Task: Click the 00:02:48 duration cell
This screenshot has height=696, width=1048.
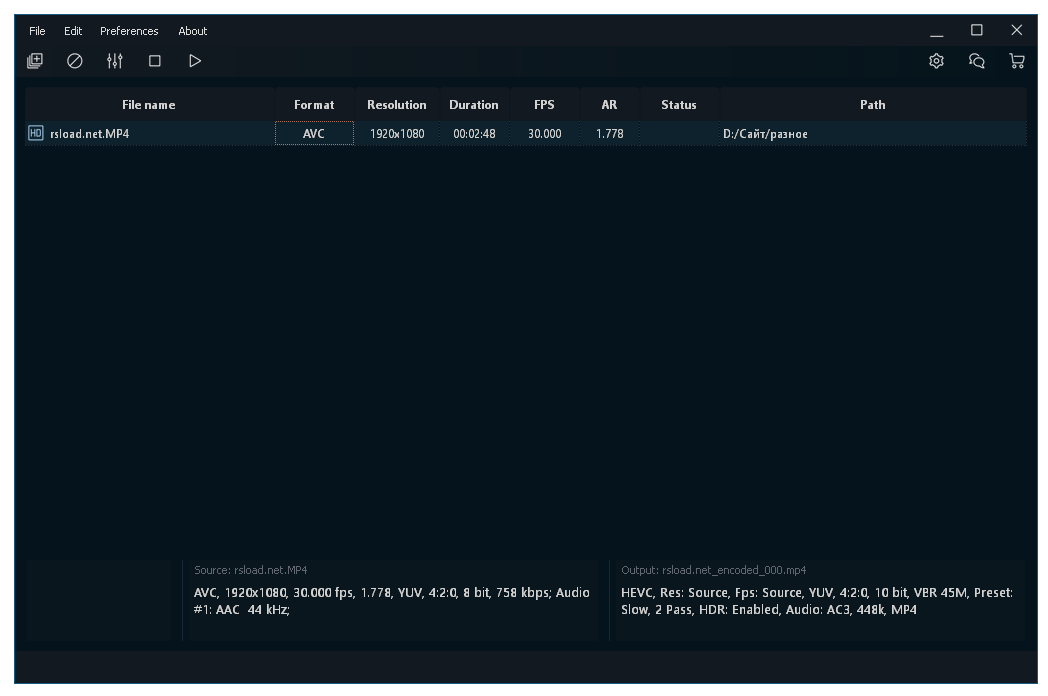Action: point(474,133)
